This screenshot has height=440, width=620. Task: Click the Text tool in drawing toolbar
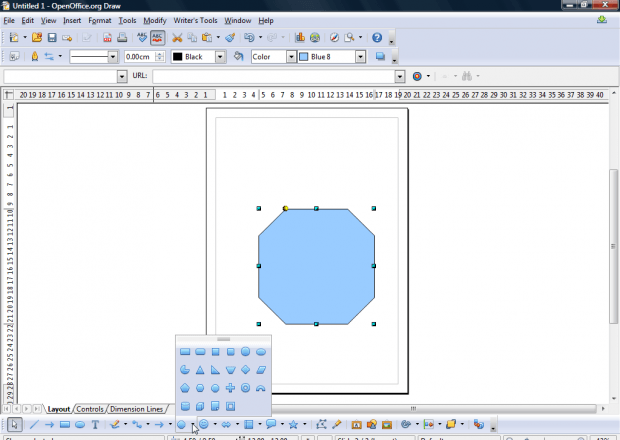click(x=95, y=425)
